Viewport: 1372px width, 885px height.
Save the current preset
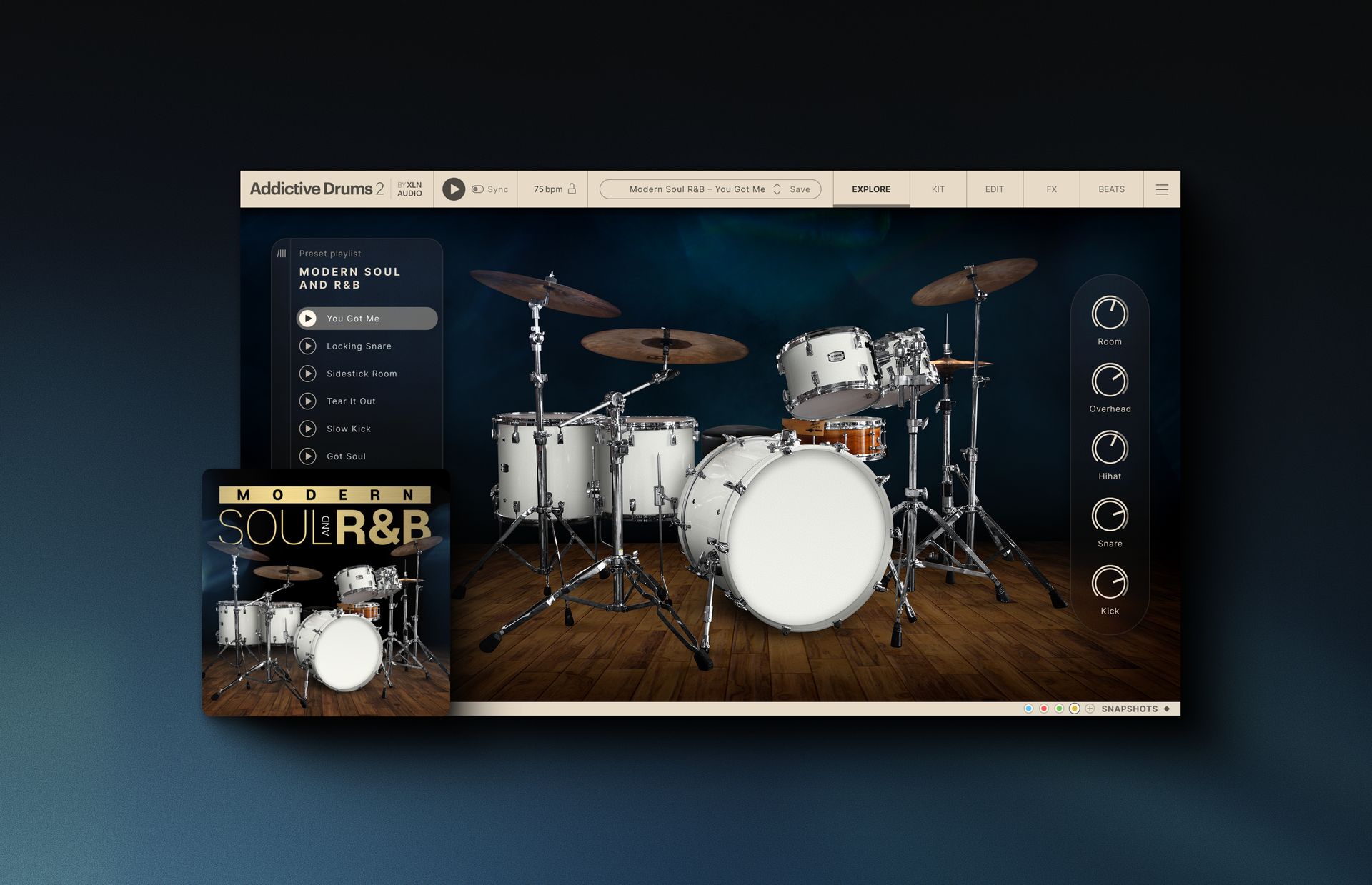(800, 189)
